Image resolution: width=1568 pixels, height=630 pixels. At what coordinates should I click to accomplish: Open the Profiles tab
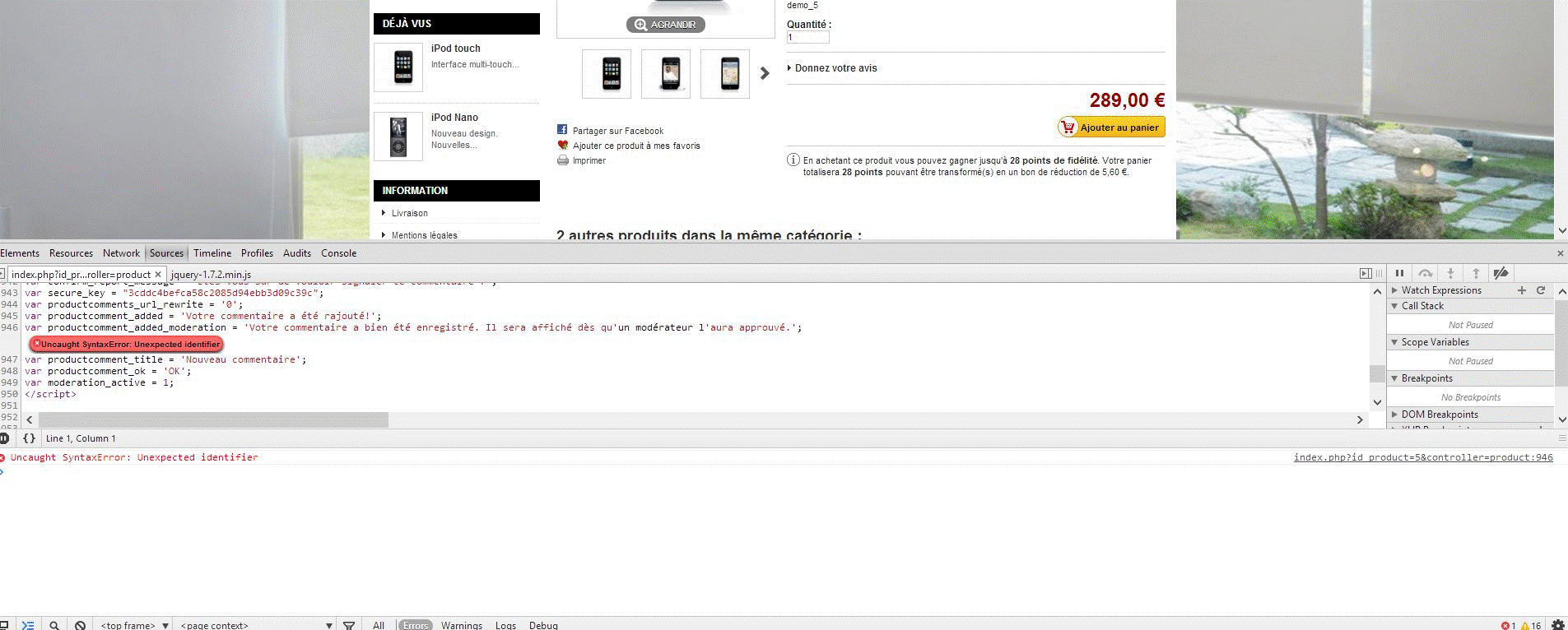[x=257, y=253]
